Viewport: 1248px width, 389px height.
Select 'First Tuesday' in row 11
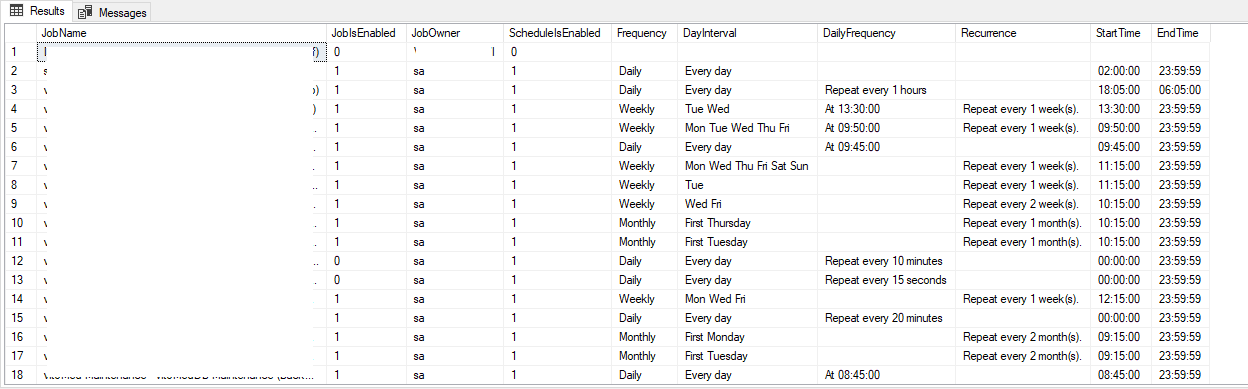[748, 242]
